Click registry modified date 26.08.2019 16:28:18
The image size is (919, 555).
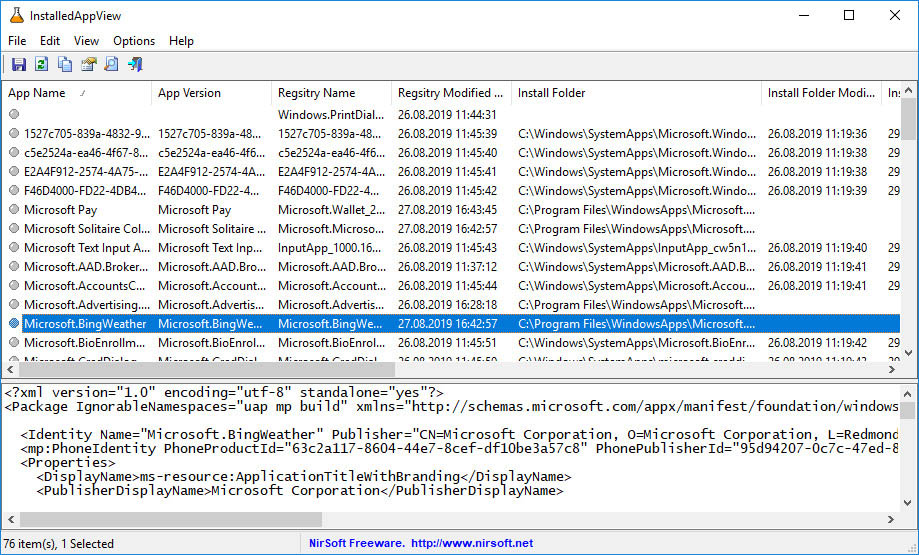click(x=447, y=305)
